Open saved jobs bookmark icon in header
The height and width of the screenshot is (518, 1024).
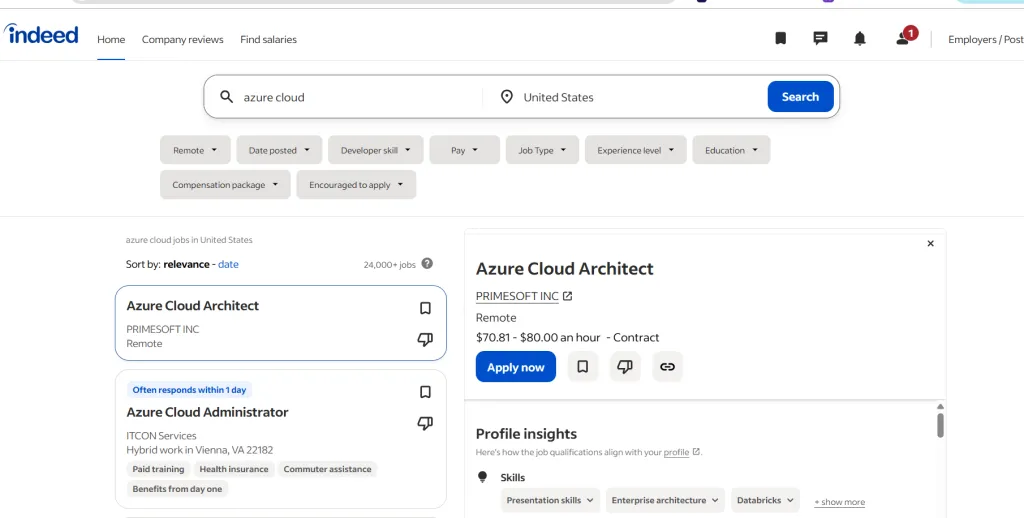(780, 39)
